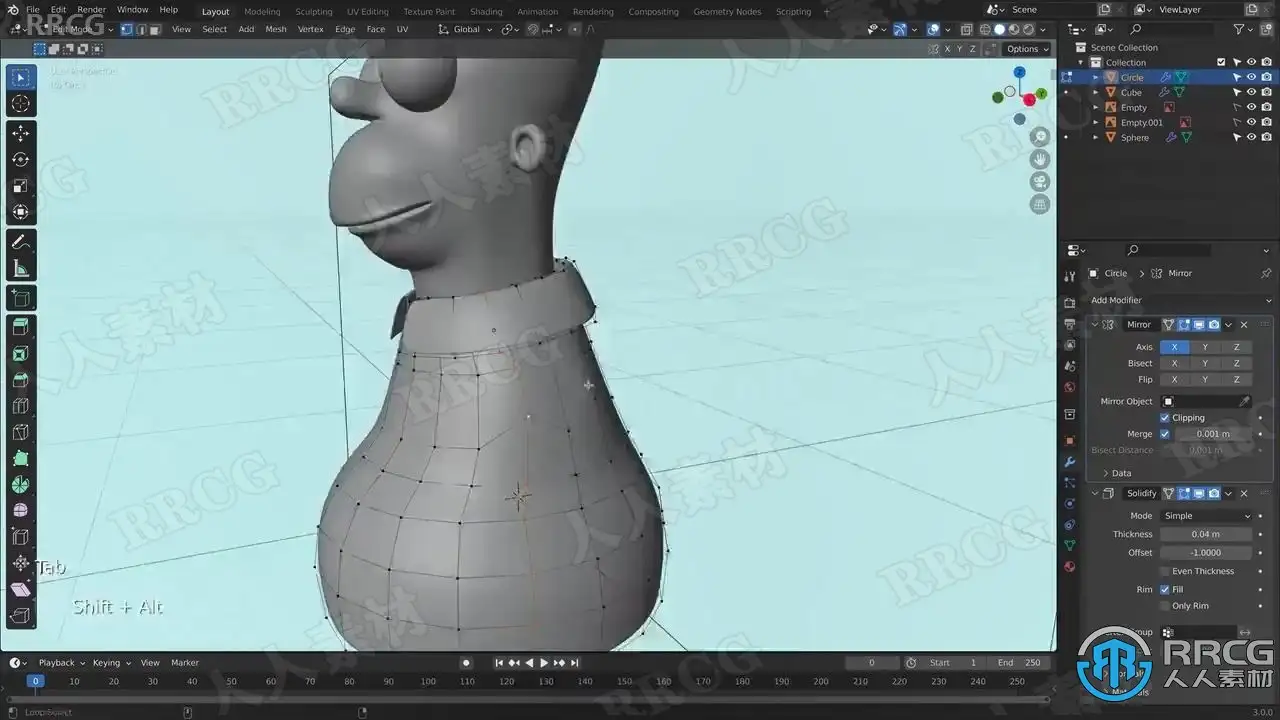
Task: Select the Bevel tool
Action: coord(21,380)
